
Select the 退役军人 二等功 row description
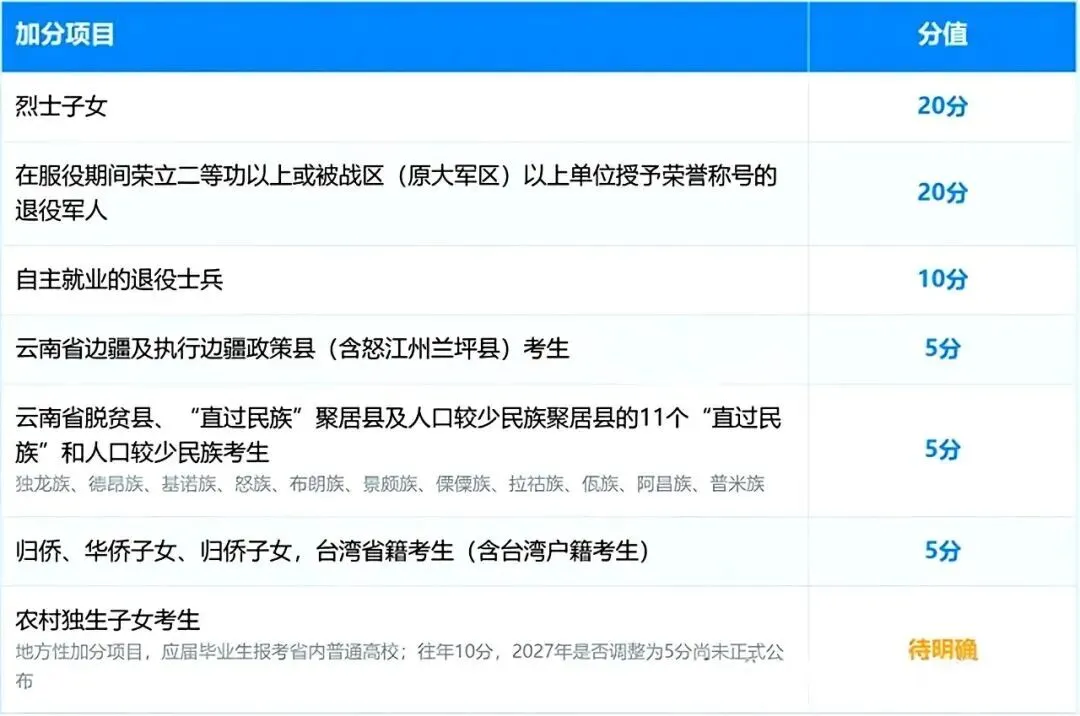[x=396, y=193]
